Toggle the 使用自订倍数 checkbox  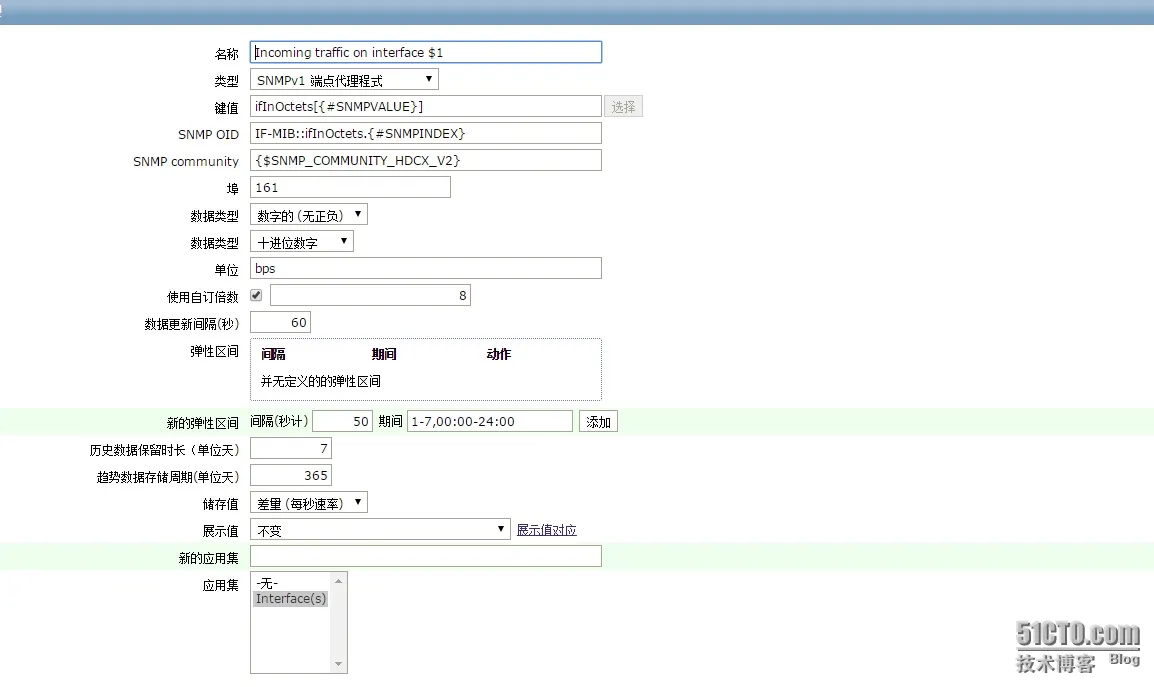256,295
